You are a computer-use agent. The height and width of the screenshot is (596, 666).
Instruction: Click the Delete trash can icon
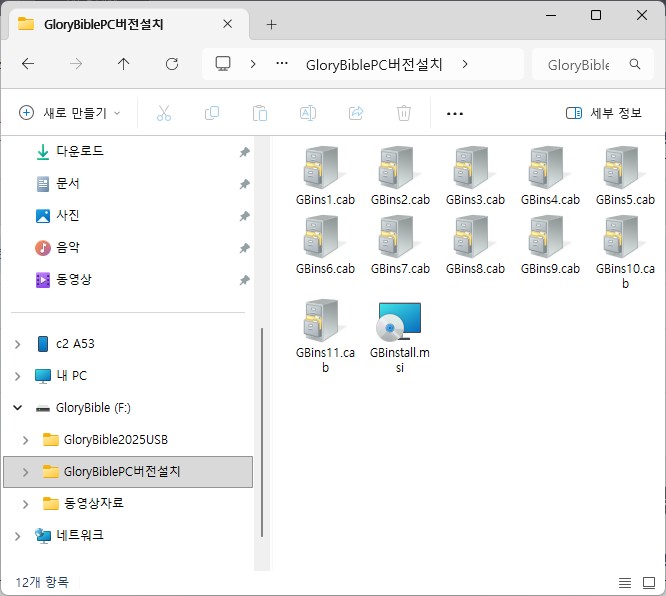tap(403, 113)
